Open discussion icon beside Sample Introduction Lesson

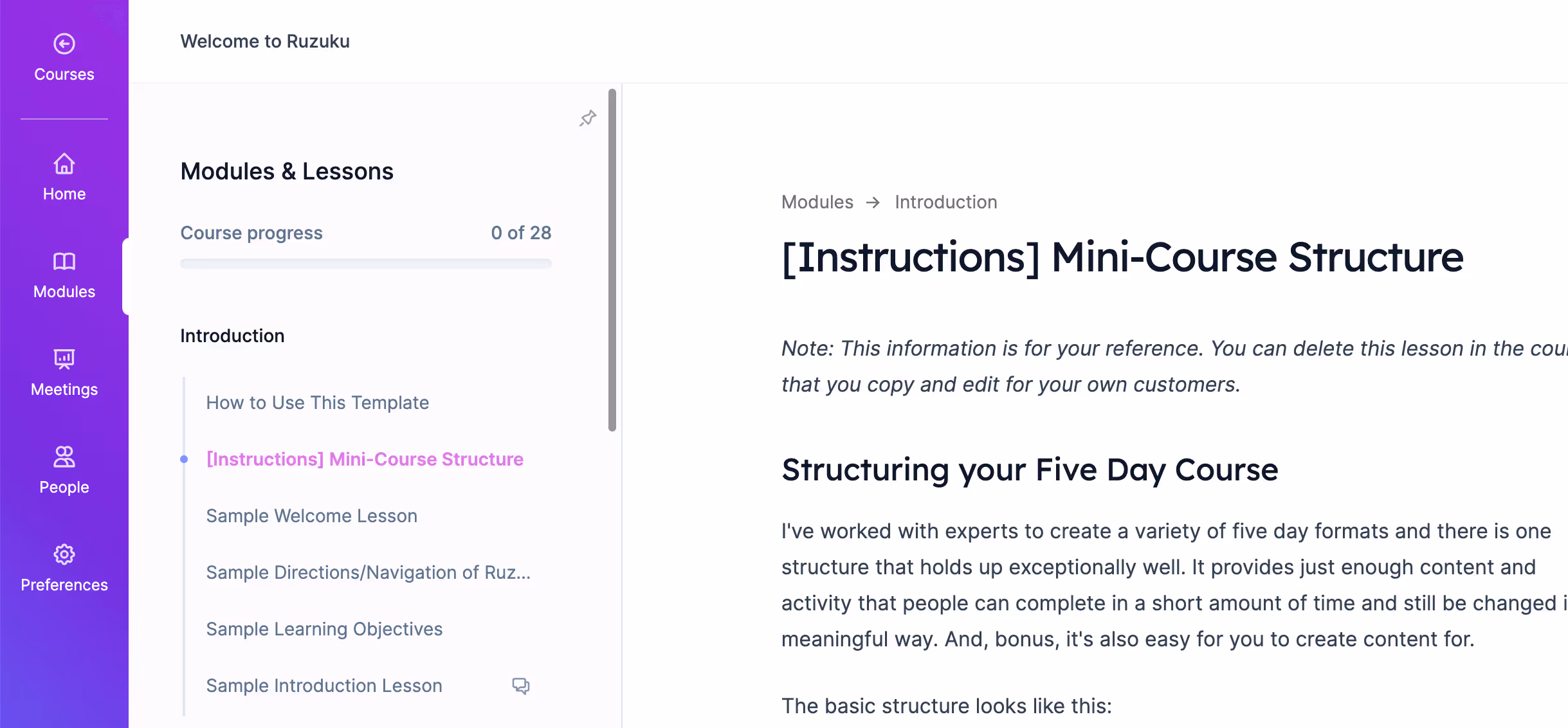coord(520,686)
